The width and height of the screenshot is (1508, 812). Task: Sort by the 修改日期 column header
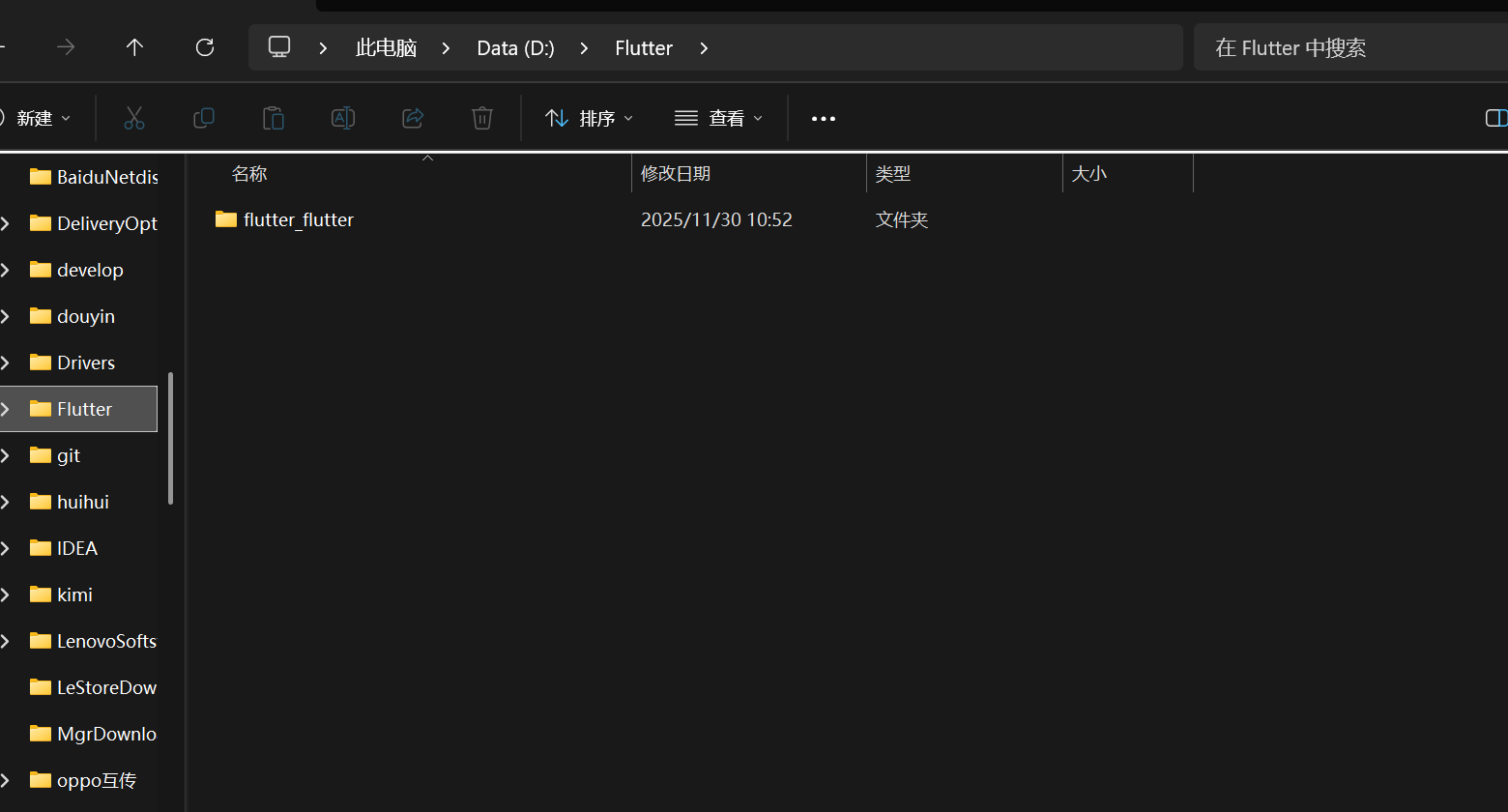676,174
